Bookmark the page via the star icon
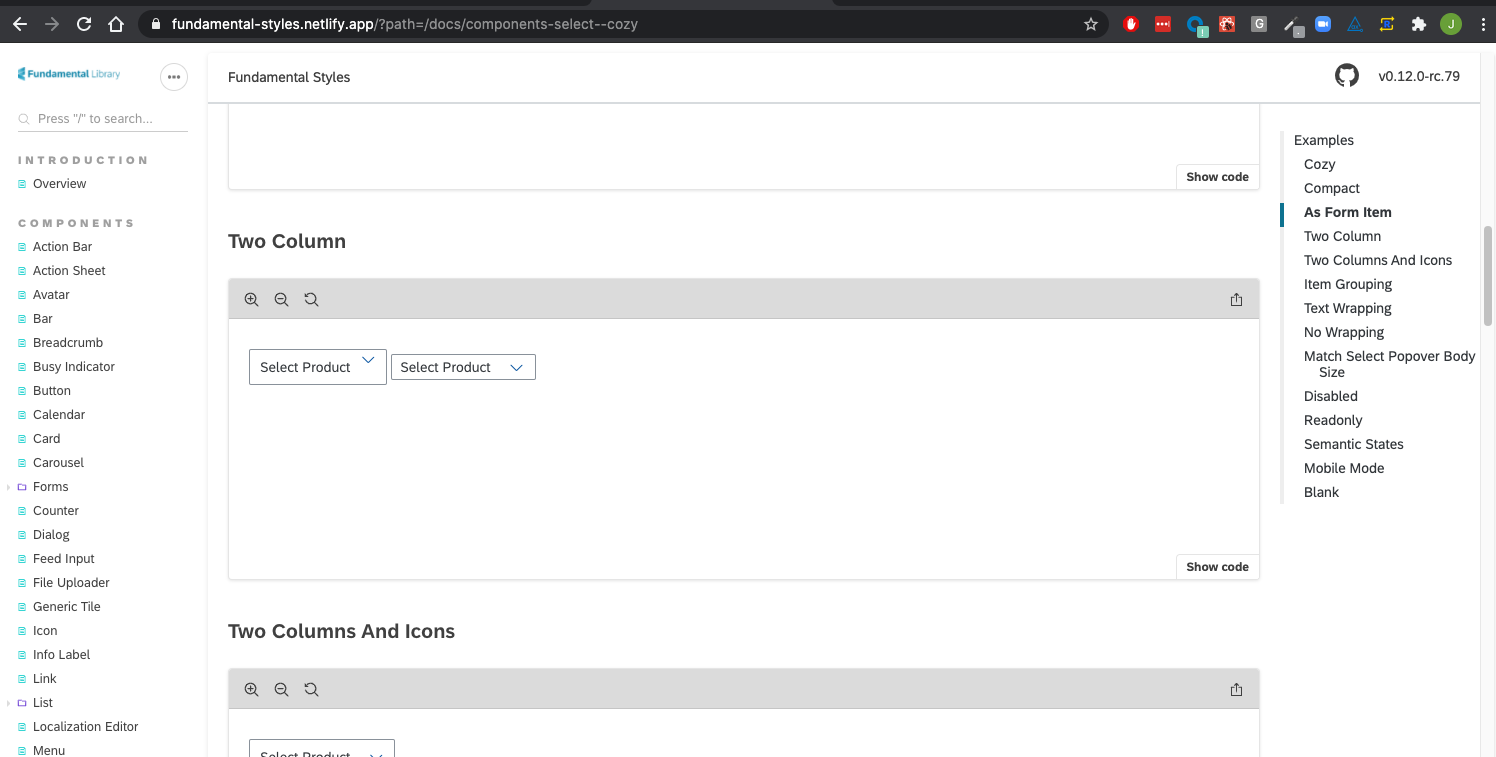The width and height of the screenshot is (1496, 757). point(1091,23)
